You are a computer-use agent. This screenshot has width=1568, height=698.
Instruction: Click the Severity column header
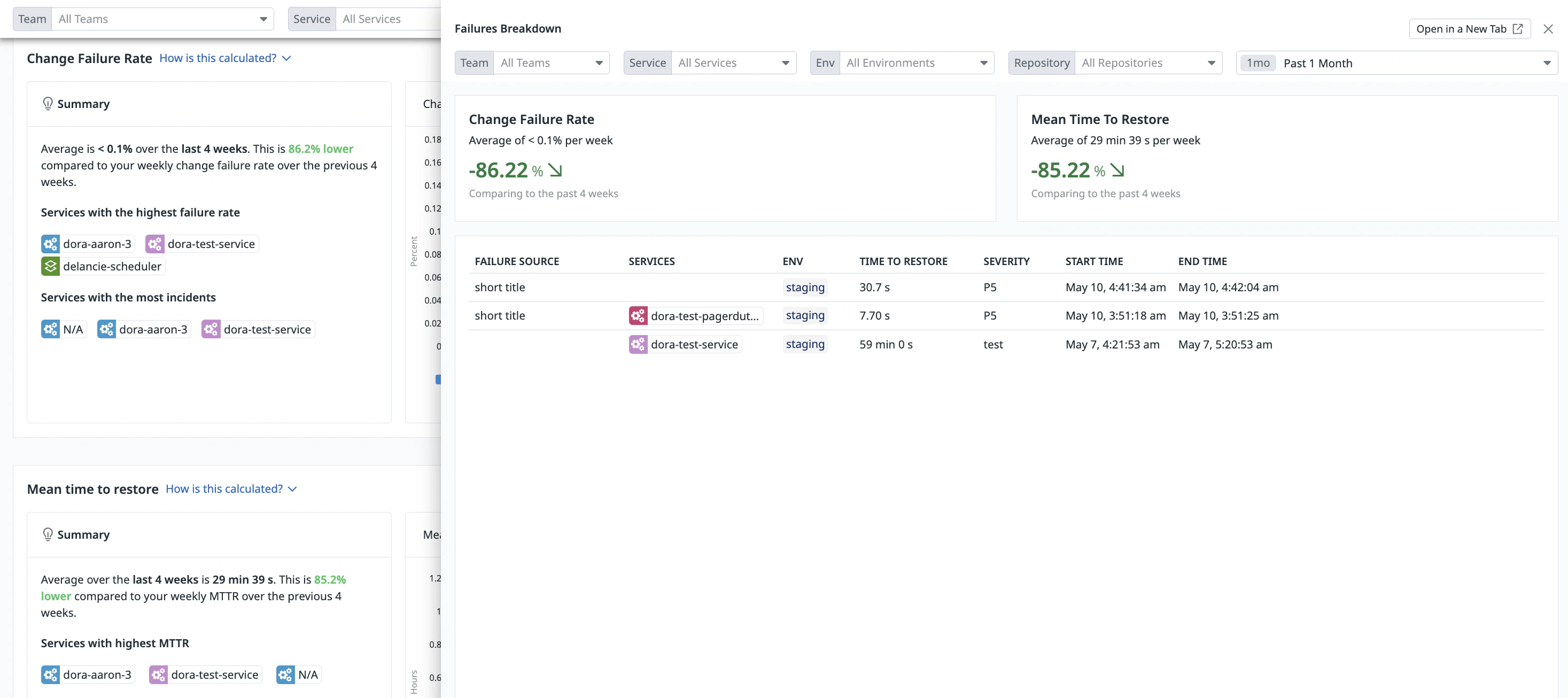[x=1006, y=261]
